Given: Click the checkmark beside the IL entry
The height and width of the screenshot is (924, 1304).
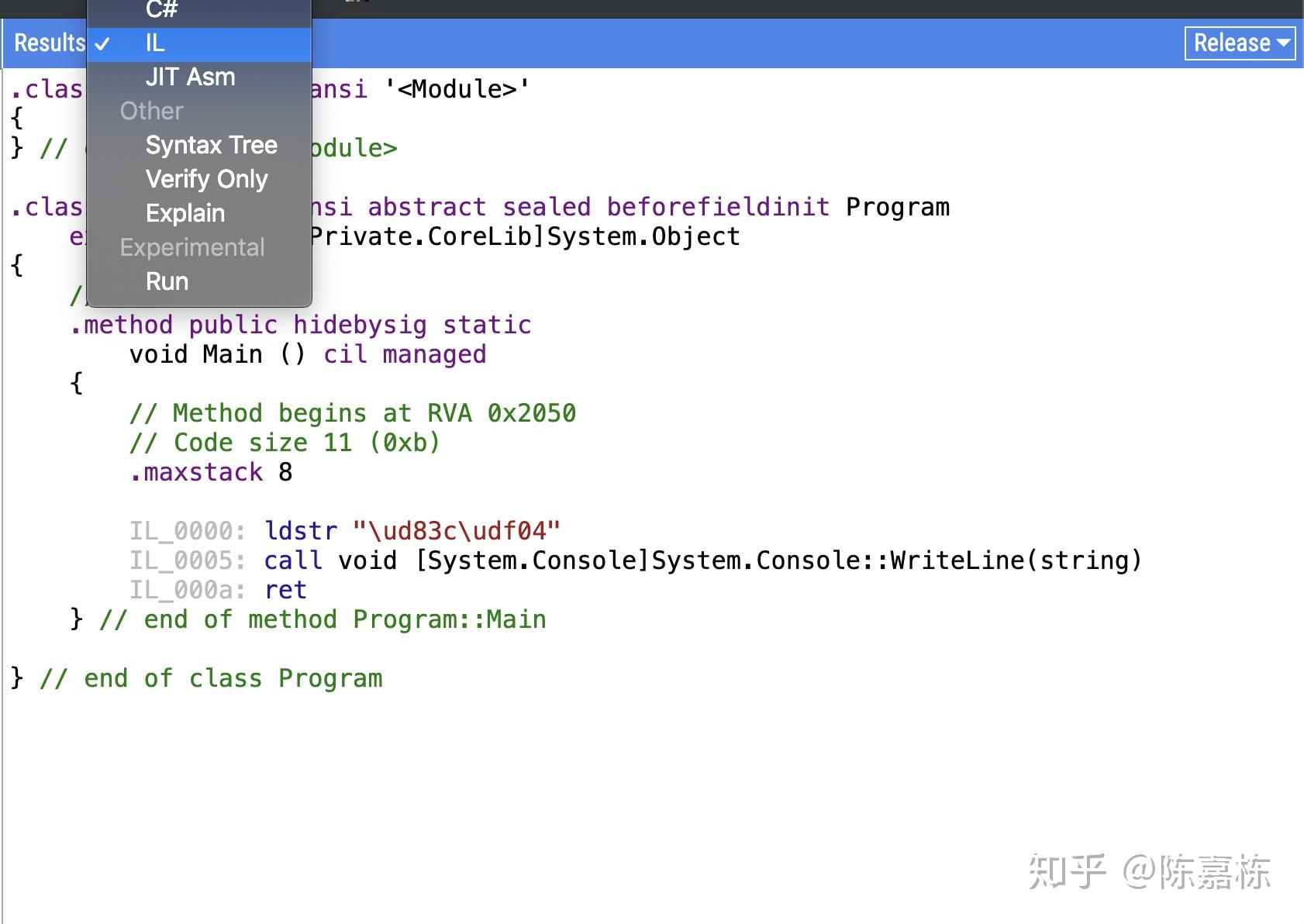Looking at the screenshot, I should point(102,43).
